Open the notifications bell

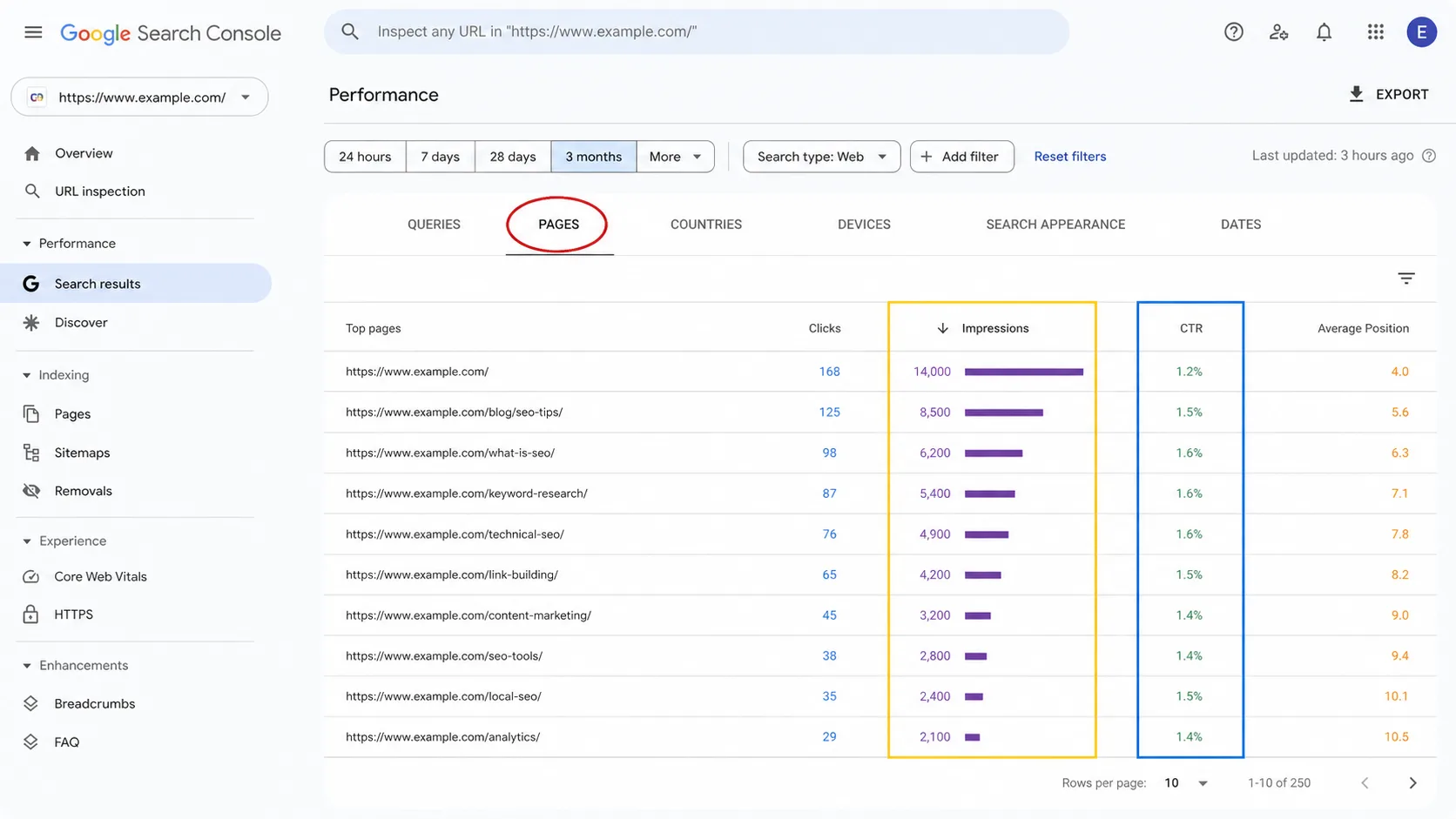[1324, 32]
